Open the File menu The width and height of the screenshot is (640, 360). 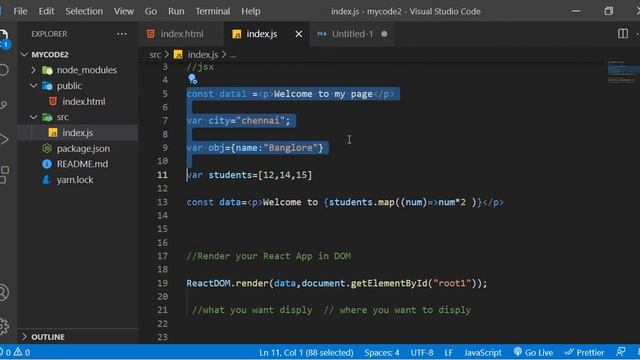coord(20,11)
